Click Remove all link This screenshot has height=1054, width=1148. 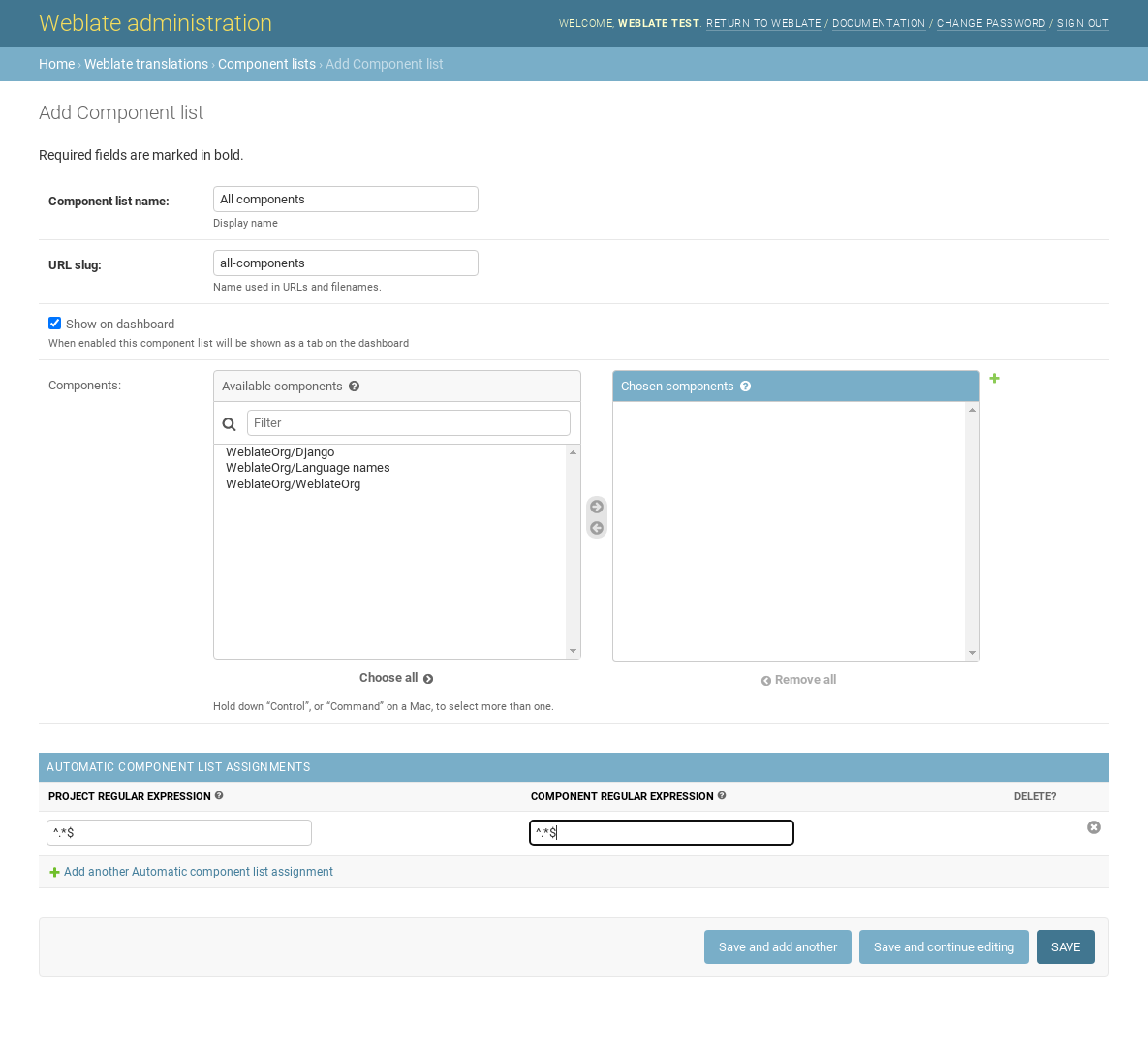[x=799, y=680]
